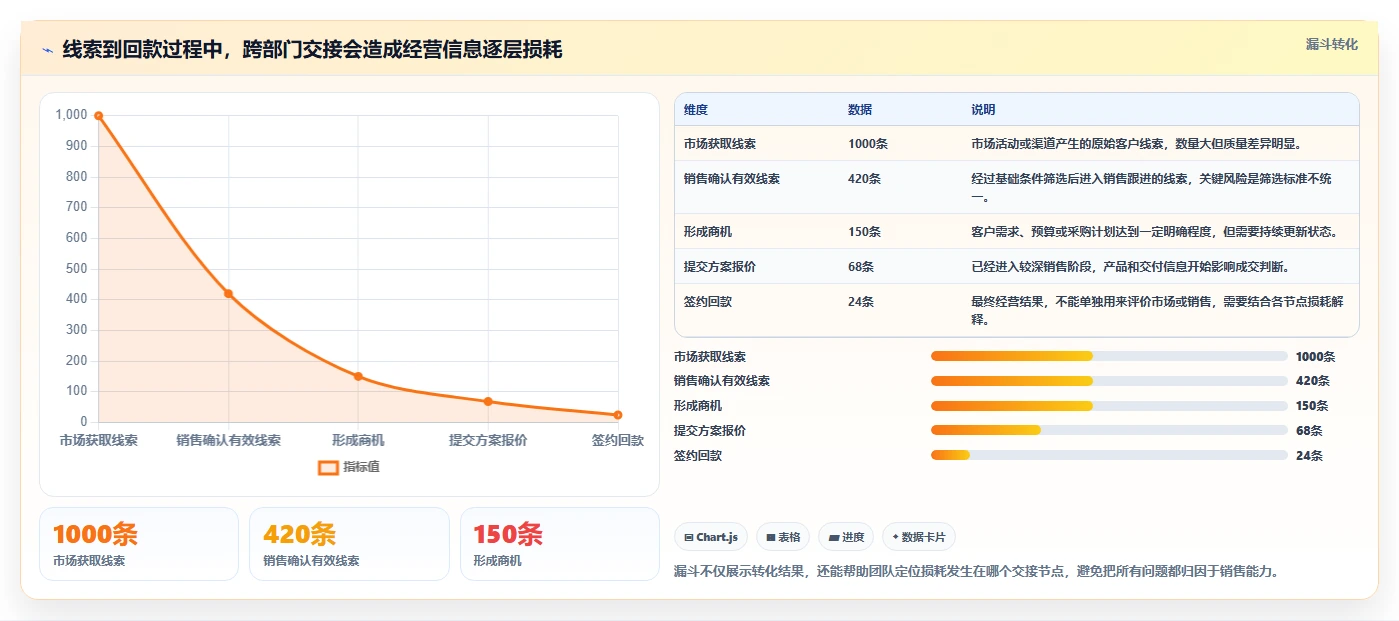Click the 150条 形成商机 data card
The height and width of the screenshot is (621, 1399).
(x=560, y=544)
